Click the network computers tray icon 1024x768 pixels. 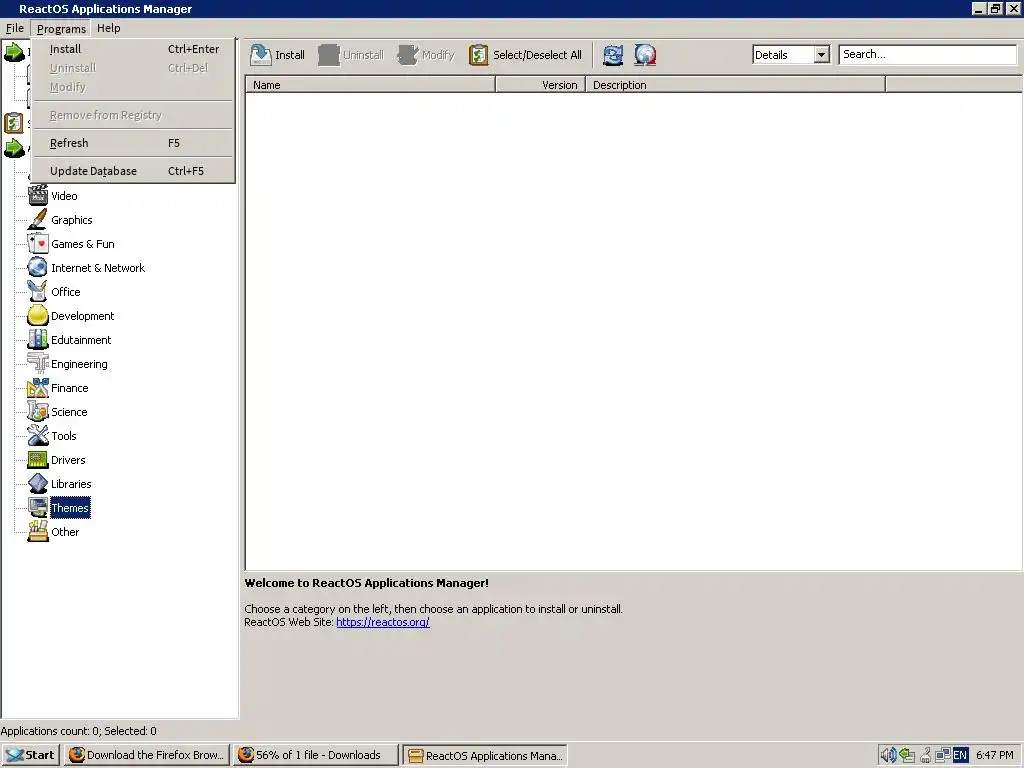click(x=942, y=755)
